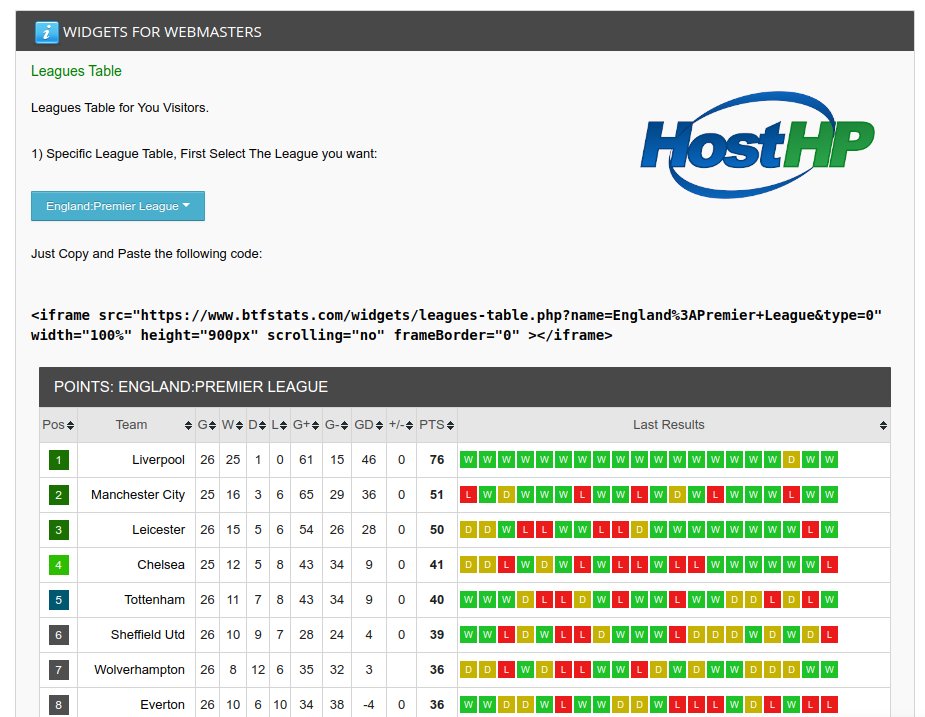Click Manchester City's first red L badge
Screen dimensions: 925x717
click(x=467, y=494)
